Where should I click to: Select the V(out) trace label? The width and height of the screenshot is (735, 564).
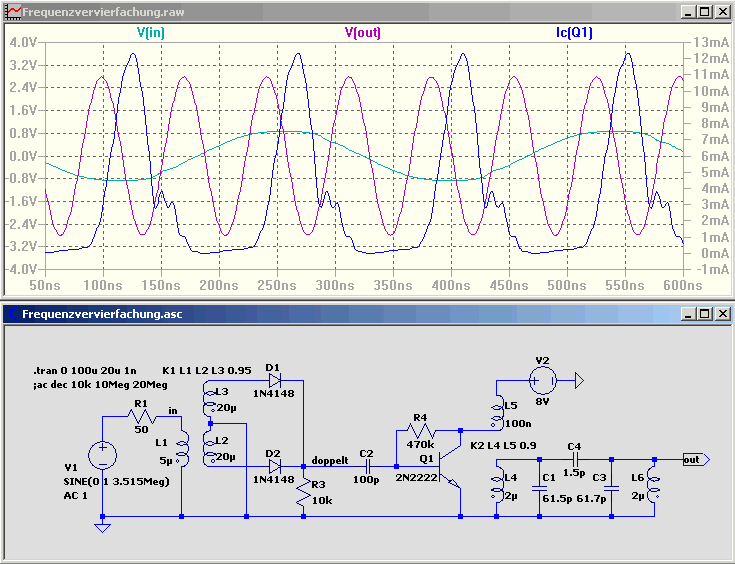tap(362, 32)
